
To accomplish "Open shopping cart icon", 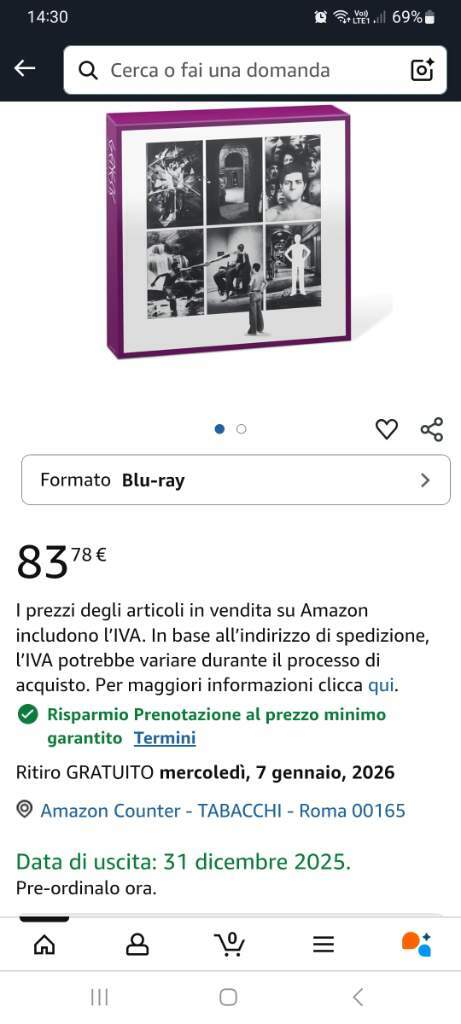I will point(230,944).
